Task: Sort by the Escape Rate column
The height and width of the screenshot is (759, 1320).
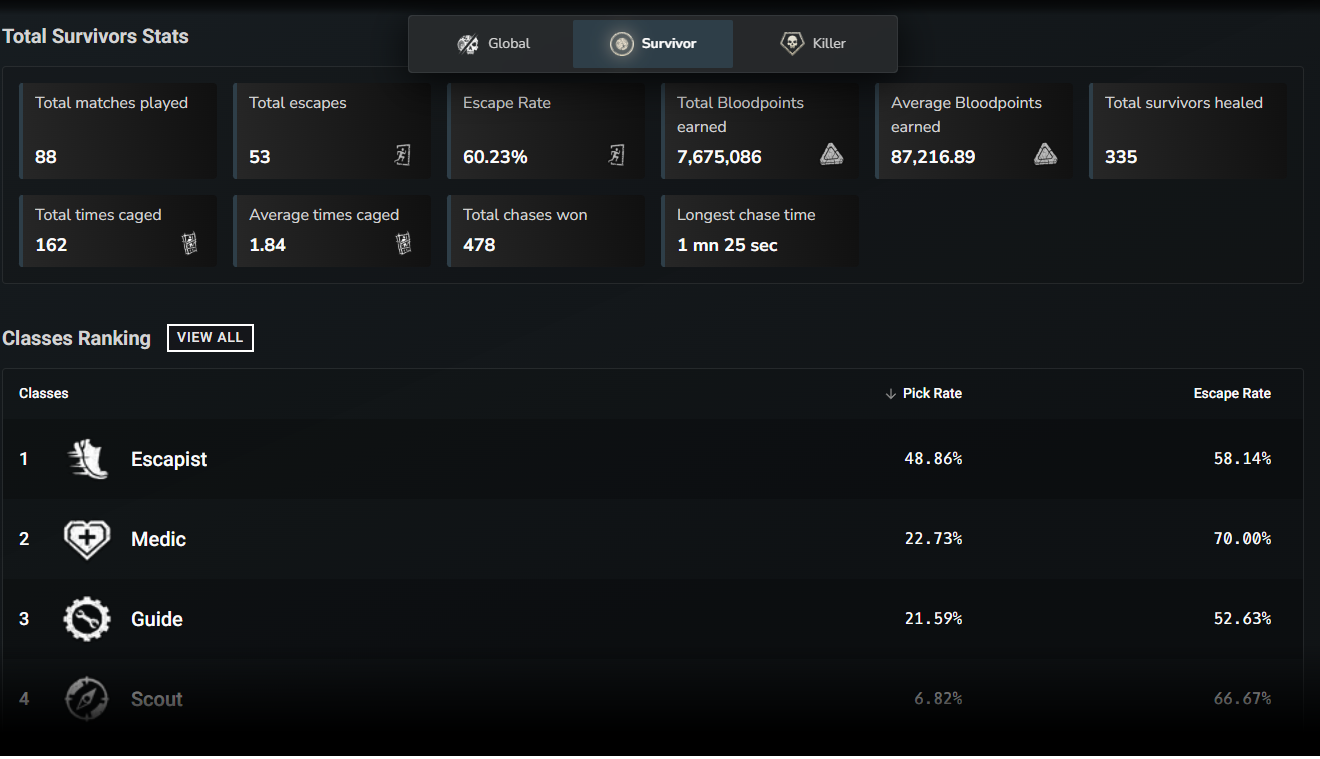Action: coord(1232,394)
